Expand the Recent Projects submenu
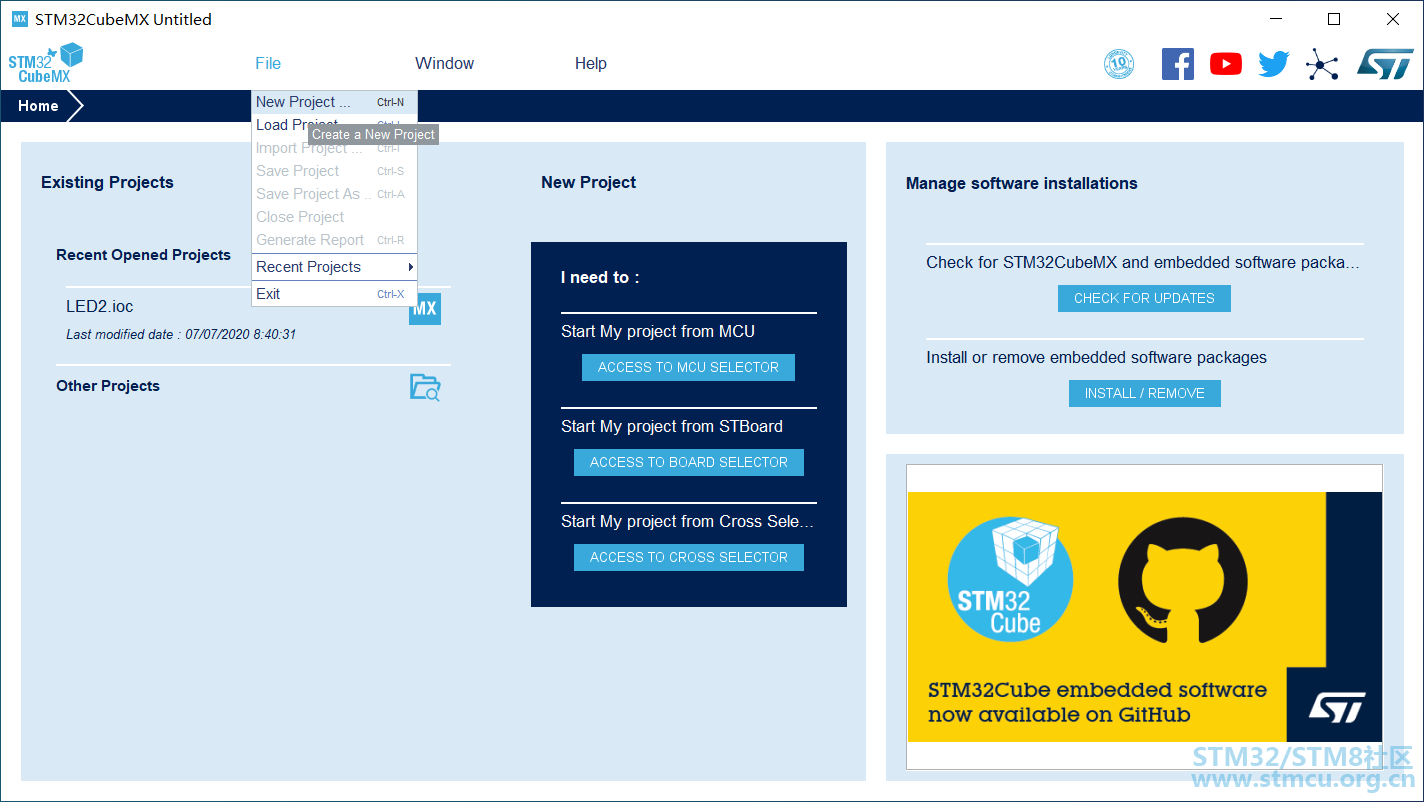The height and width of the screenshot is (802, 1424). 334,267
